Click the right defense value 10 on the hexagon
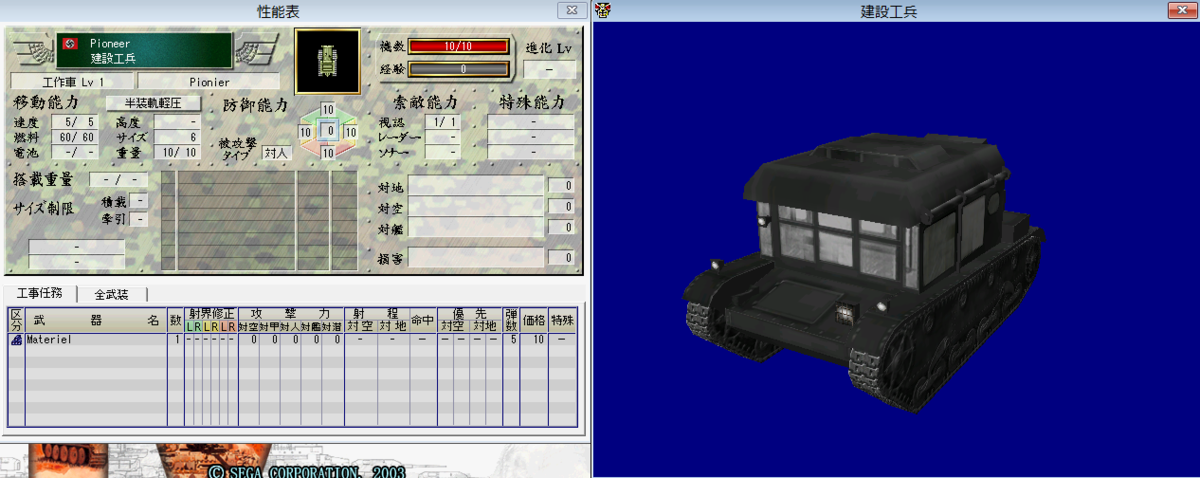 [350, 132]
